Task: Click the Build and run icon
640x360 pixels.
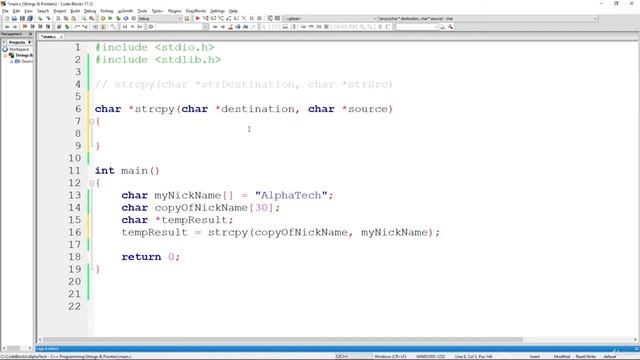Action: click(x=118, y=18)
